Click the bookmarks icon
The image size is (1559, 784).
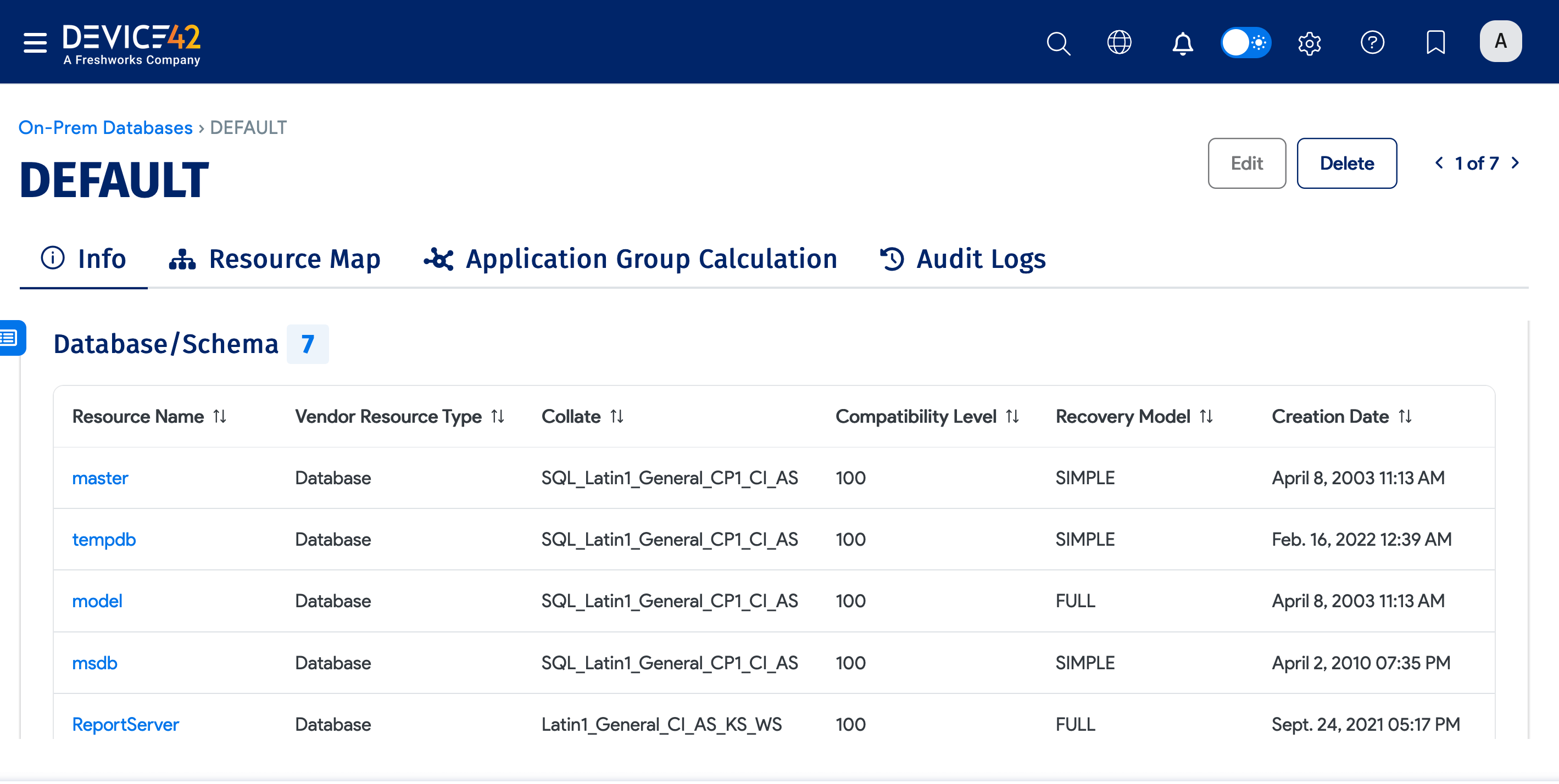1435,42
